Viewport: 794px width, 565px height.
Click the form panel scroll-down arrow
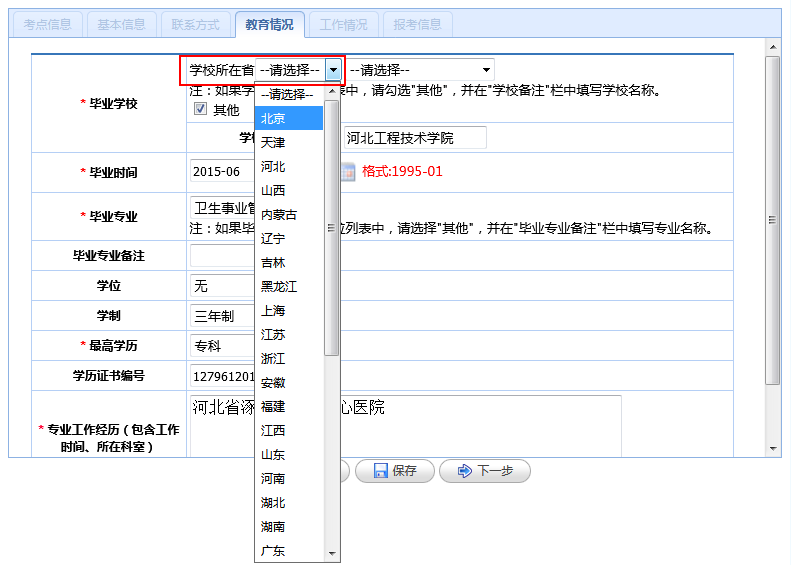click(x=773, y=448)
